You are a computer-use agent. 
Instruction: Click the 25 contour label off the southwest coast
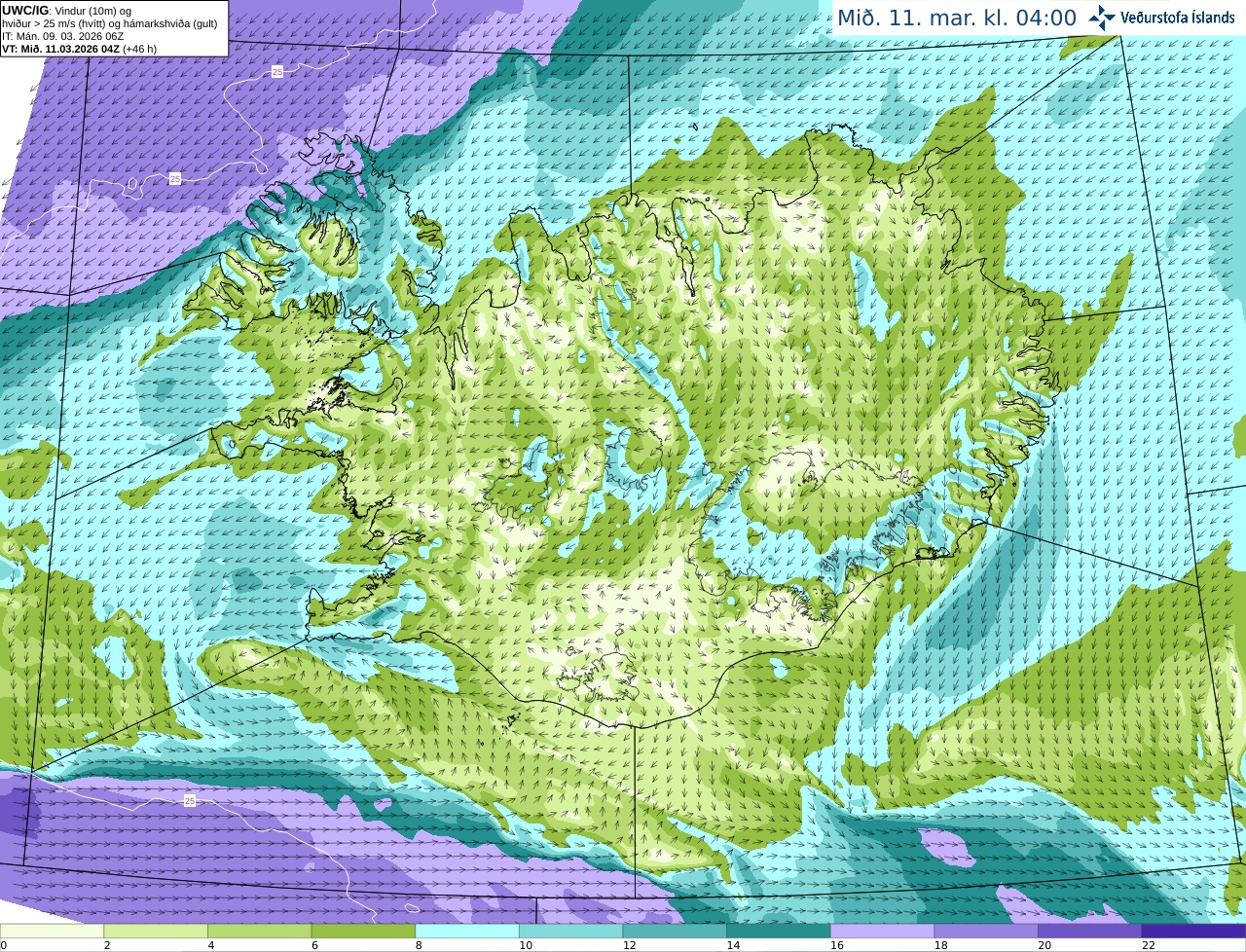click(190, 800)
